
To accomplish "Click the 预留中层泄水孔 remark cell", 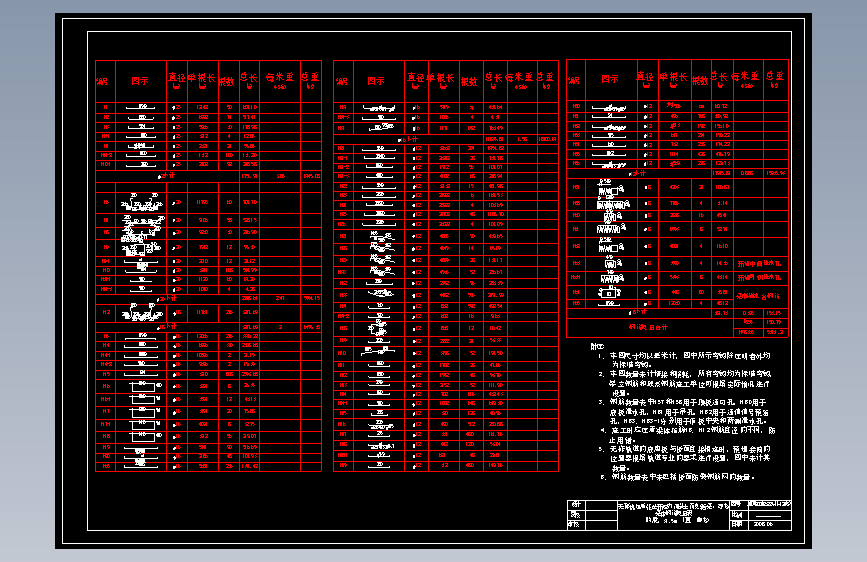I will 759,264.
